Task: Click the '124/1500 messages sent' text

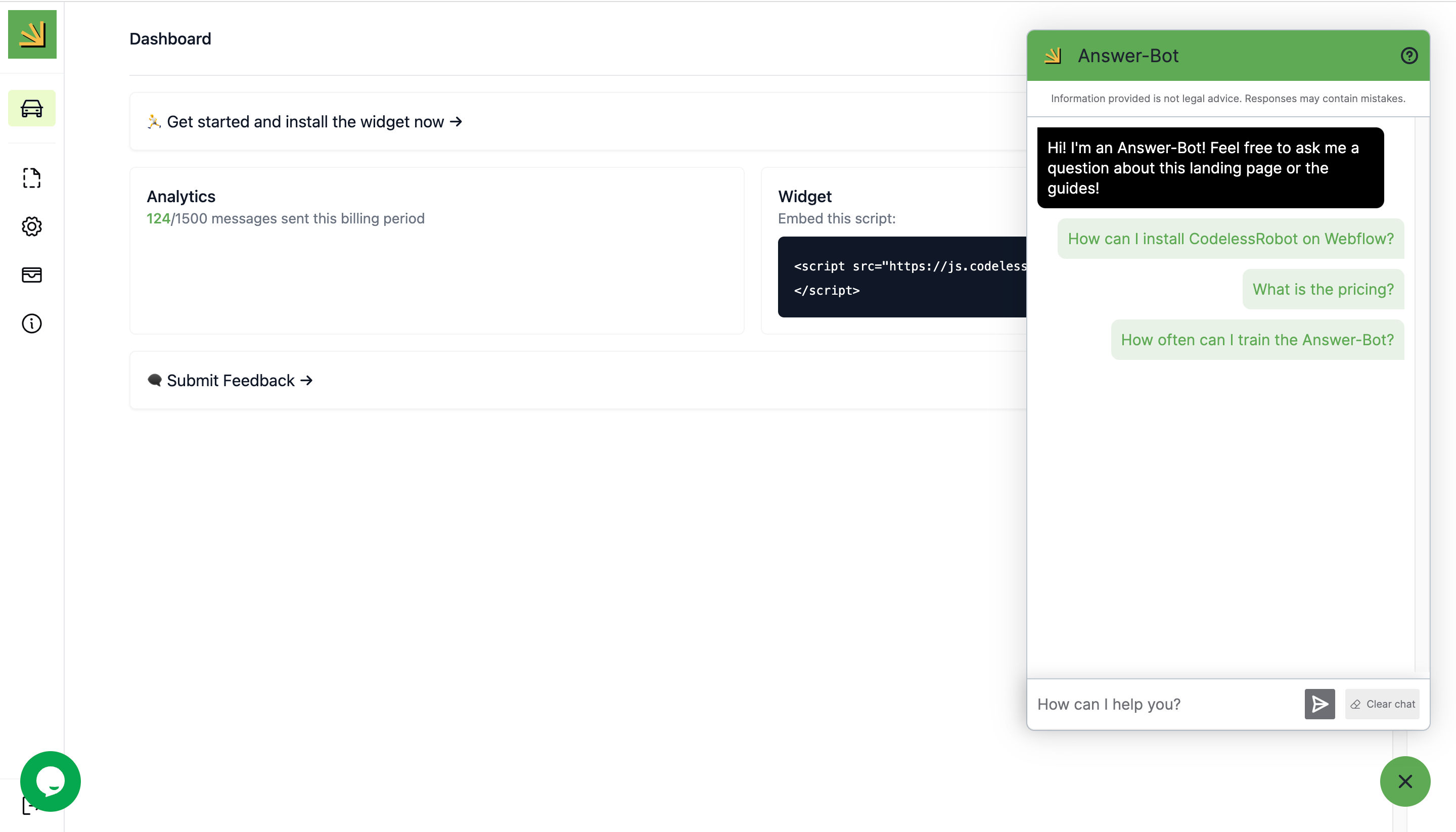Action: 285,218
